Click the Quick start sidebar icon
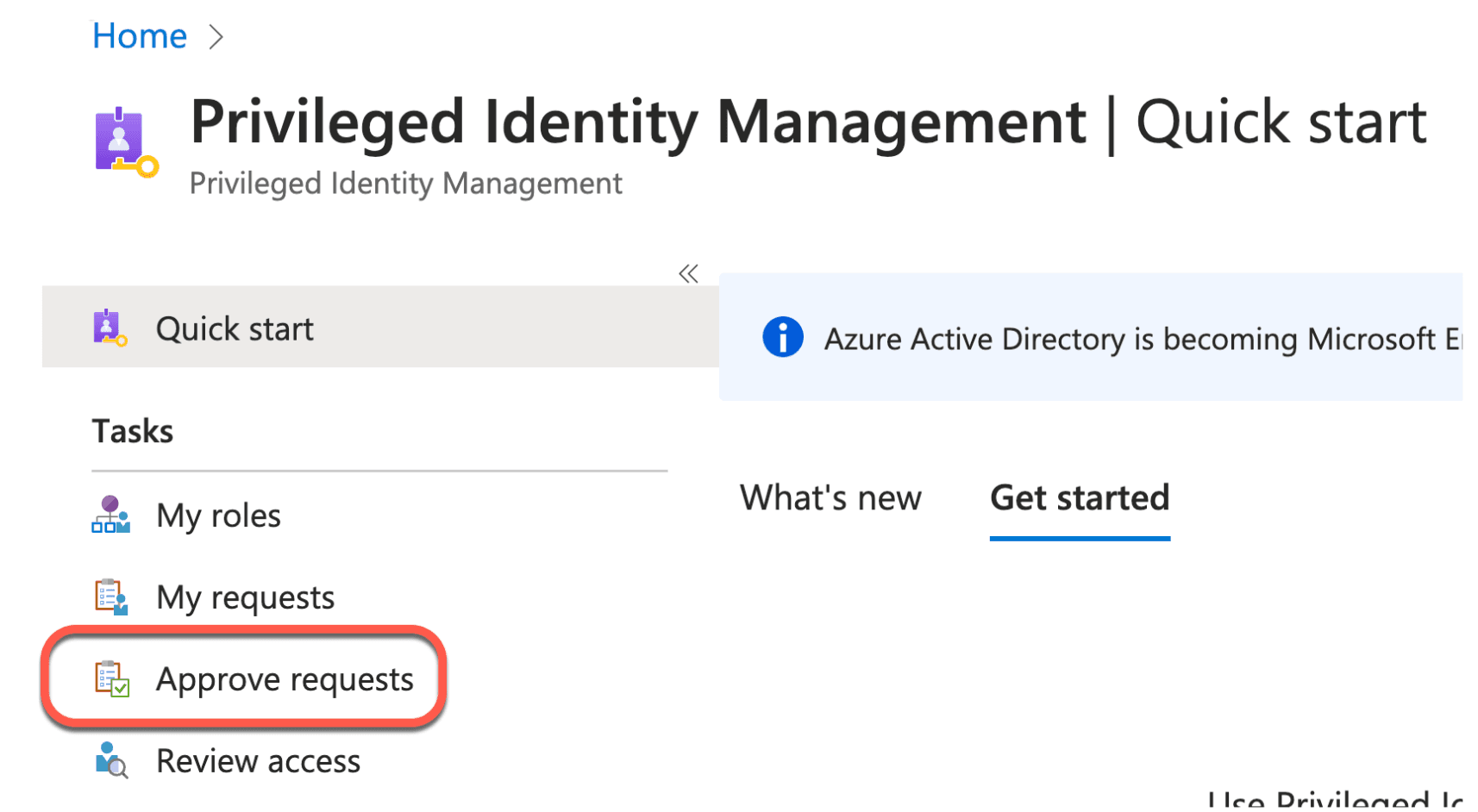Screen dimensions: 1478x812 coord(110,328)
